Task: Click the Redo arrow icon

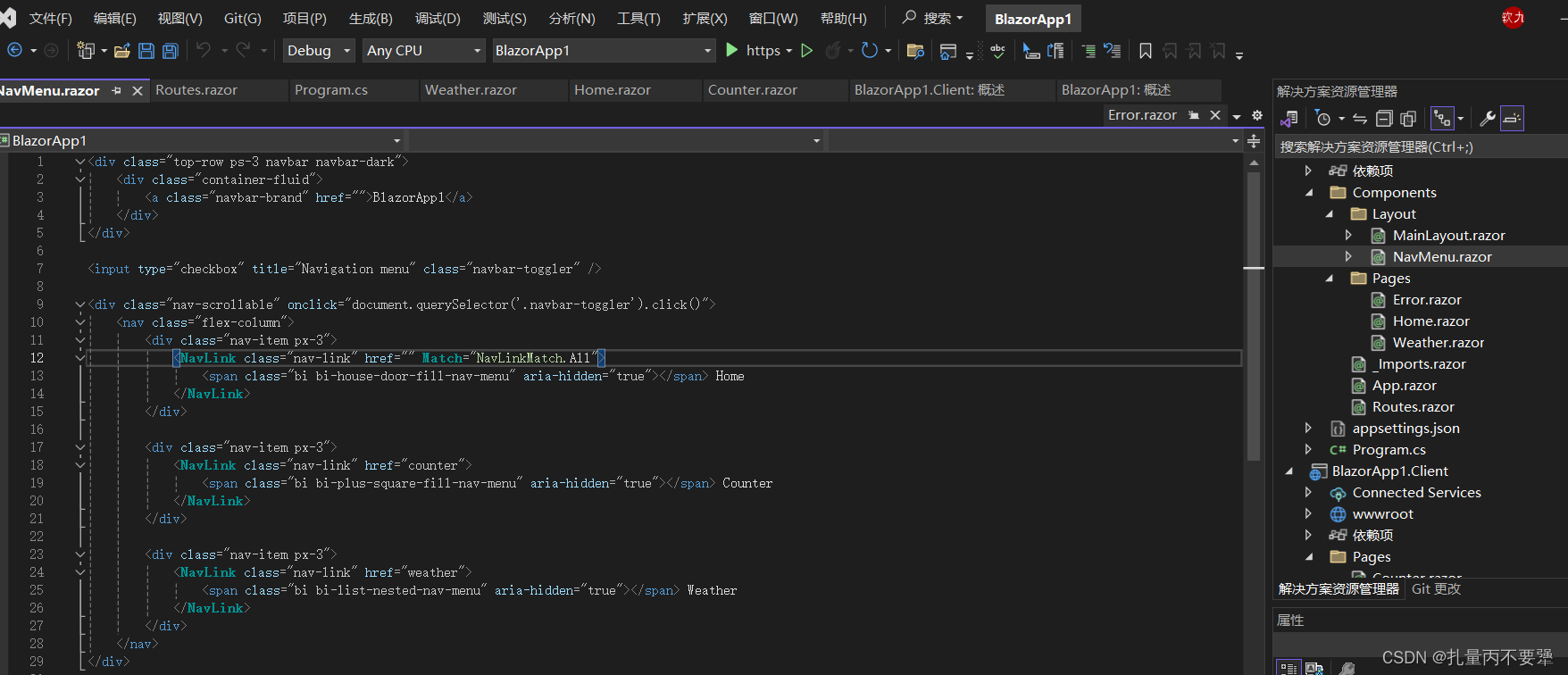Action: [x=243, y=51]
